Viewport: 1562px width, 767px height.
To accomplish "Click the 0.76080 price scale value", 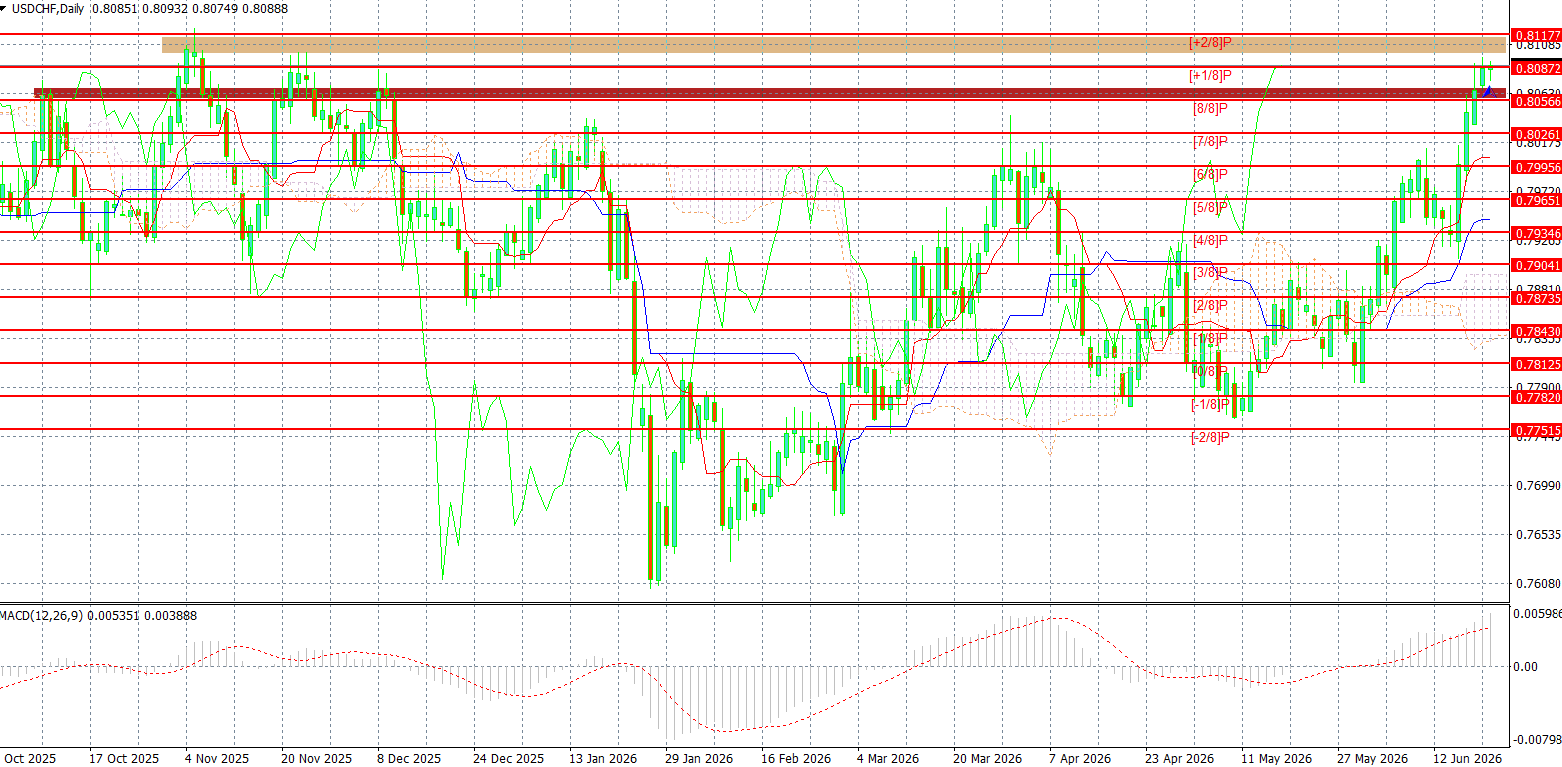I will coord(1538,584).
